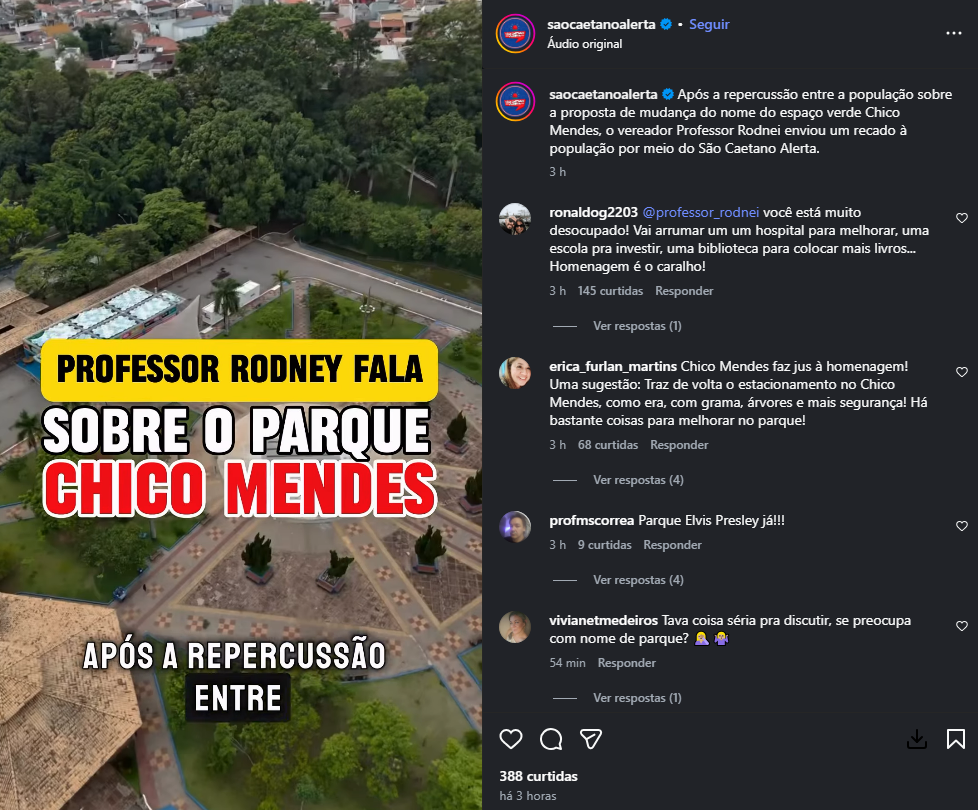
Task: Share post via paper plane icon
Action: coord(591,739)
